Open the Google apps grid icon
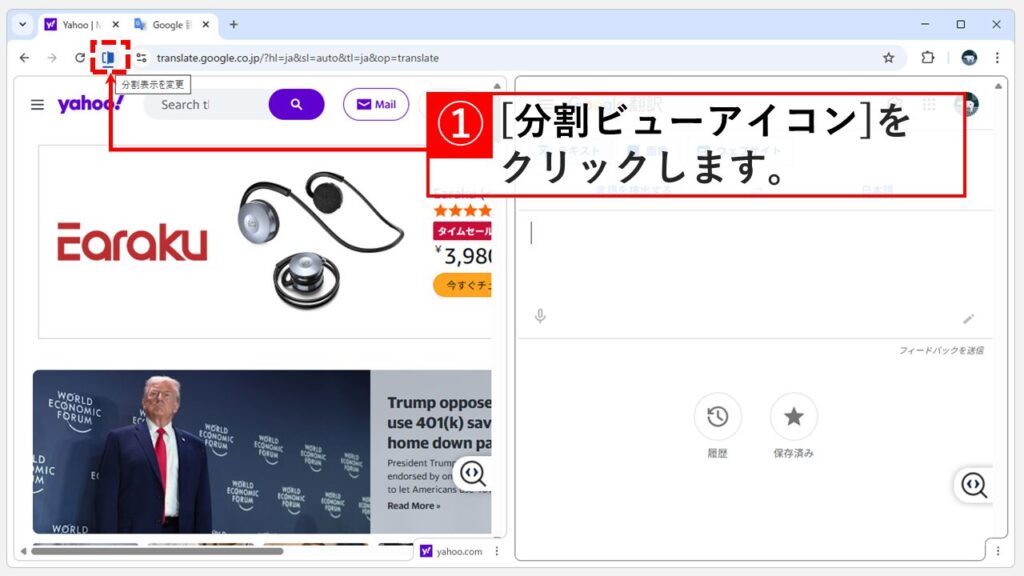This screenshot has width=1024, height=576. pos(930,104)
